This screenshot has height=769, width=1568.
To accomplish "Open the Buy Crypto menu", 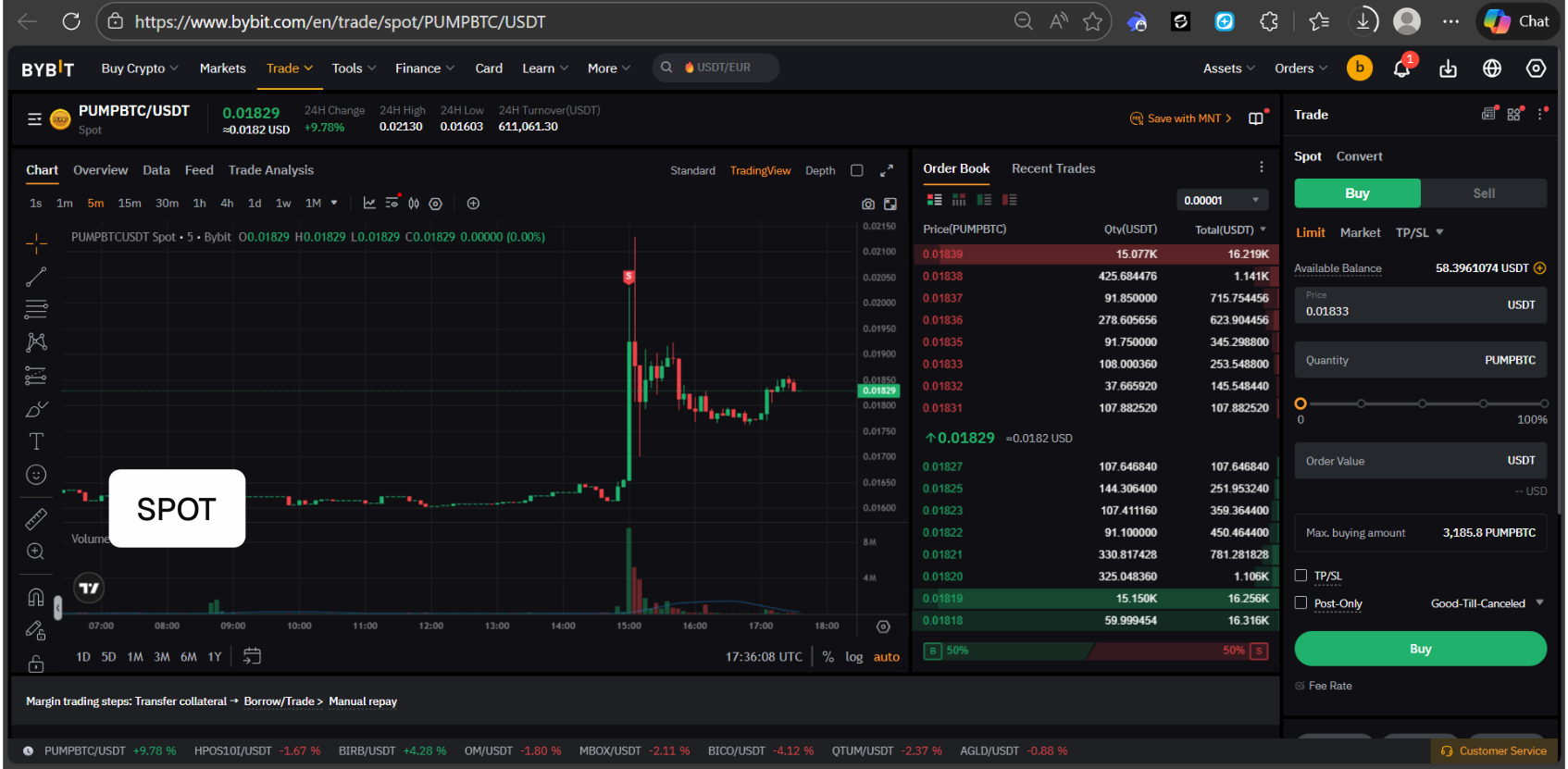I will coord(140,68).
